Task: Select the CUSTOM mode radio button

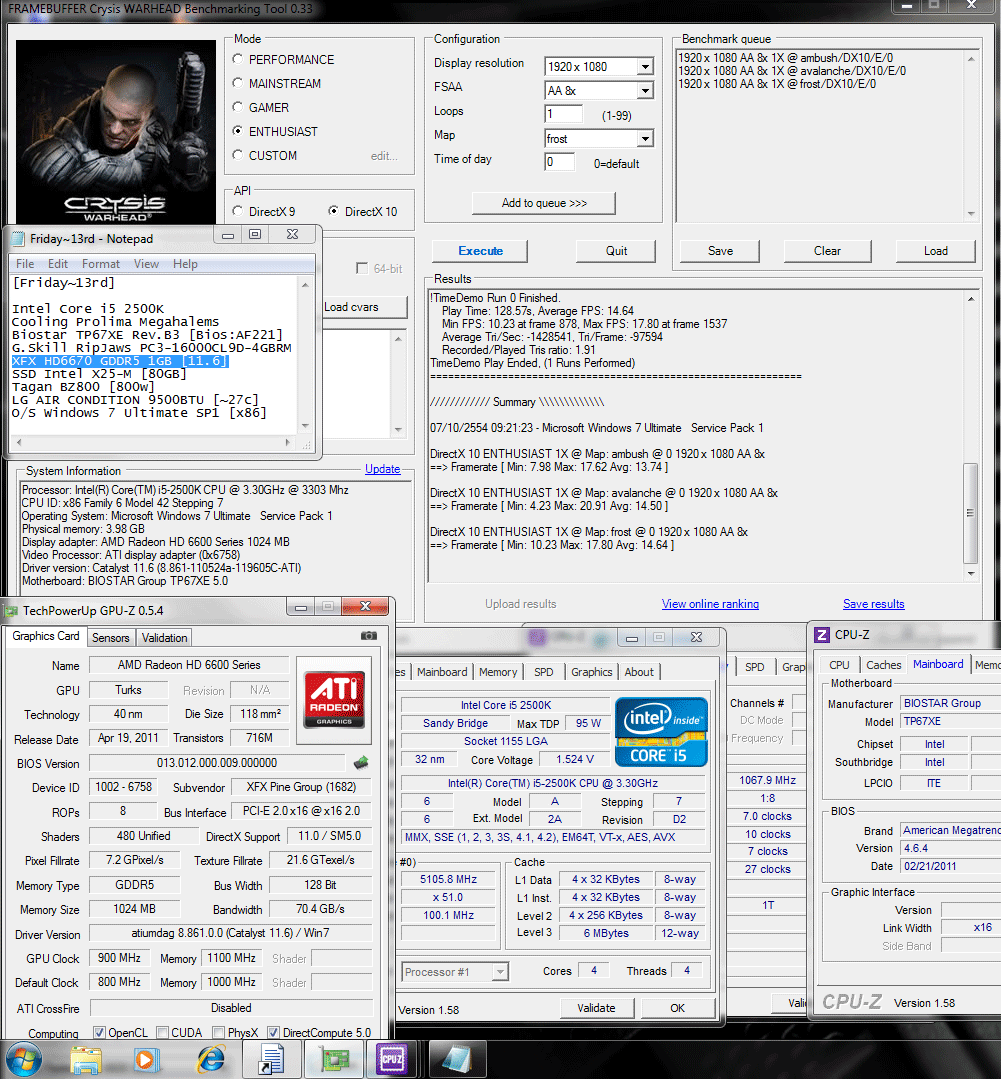Action: 237,155
